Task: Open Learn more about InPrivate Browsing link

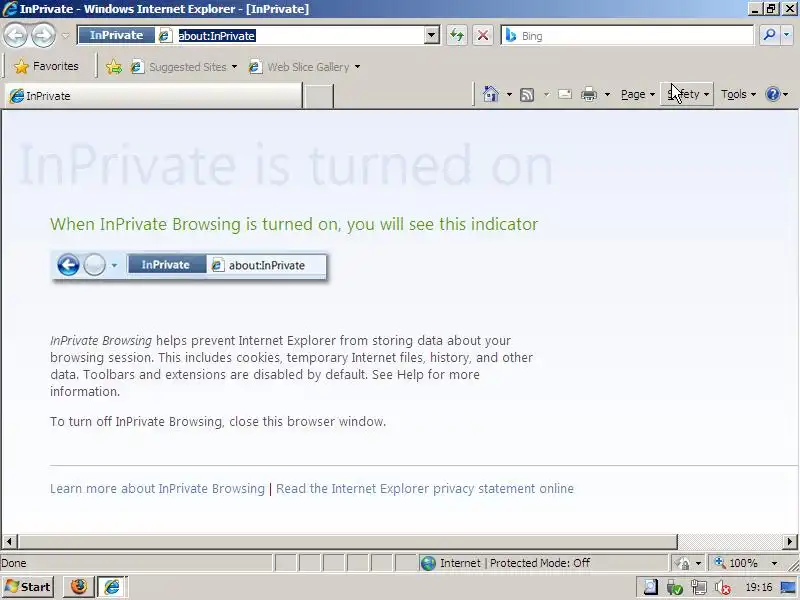Action: click(x=157, y=489)
